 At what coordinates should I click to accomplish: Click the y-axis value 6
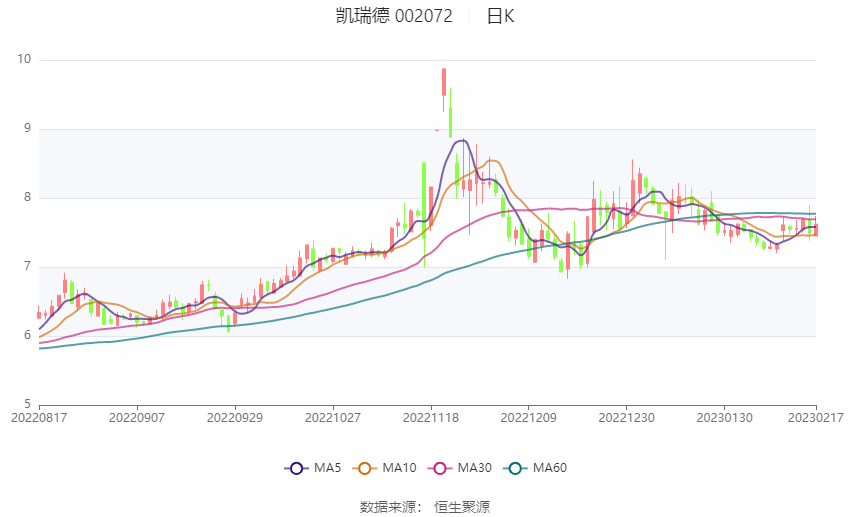pos(28,335)
